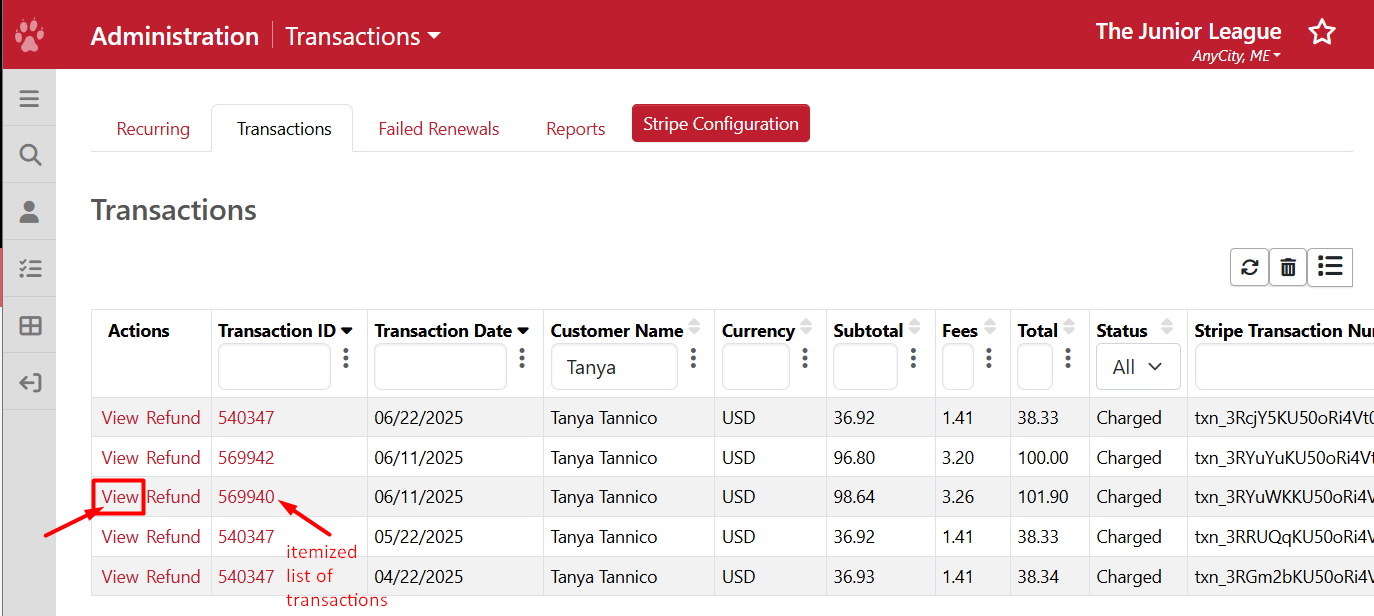Click The Junior League organization name
This screenshot has width=1374, height=616.
[1188, 31]
